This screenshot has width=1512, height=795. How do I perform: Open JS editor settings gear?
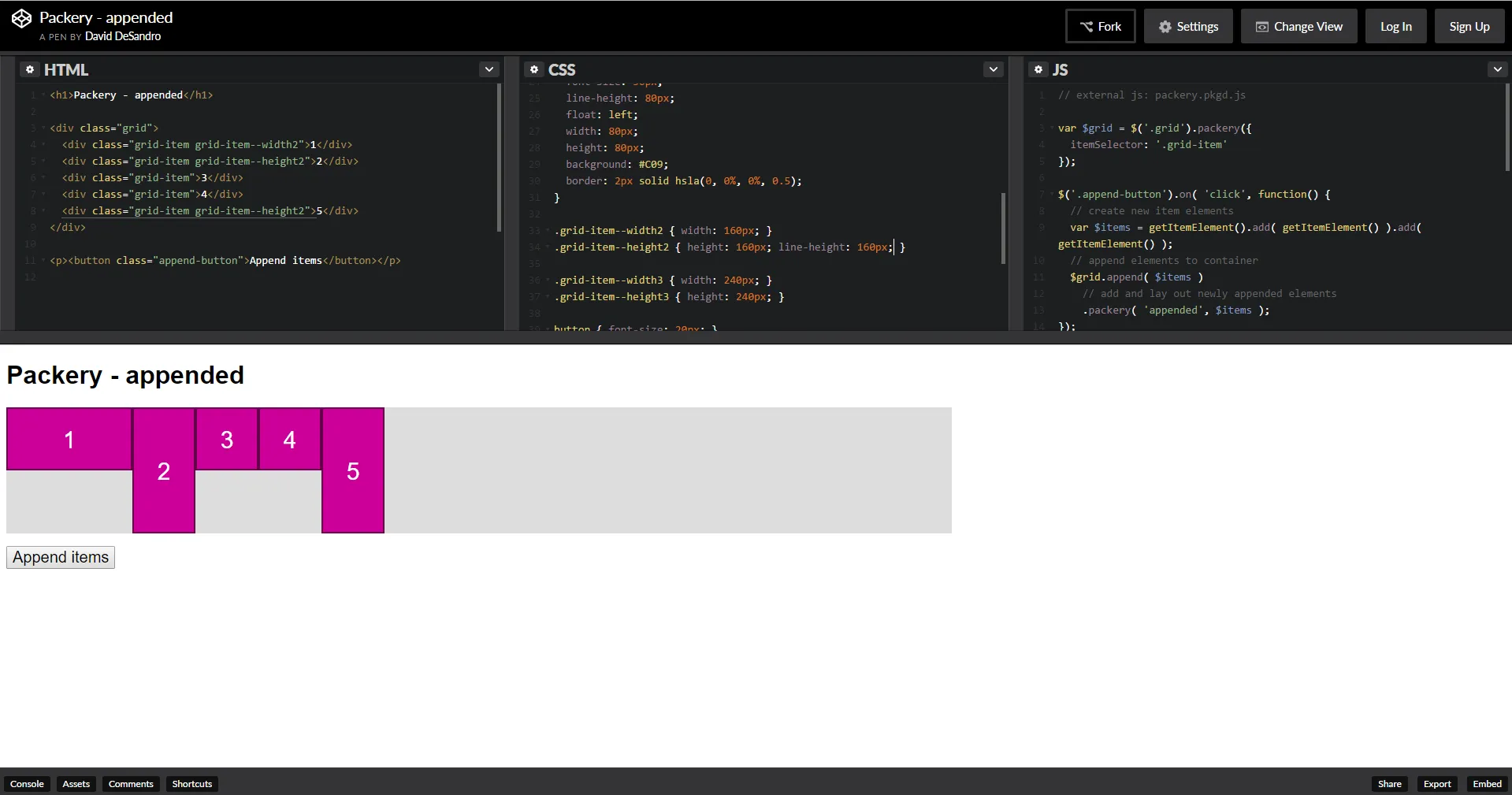pyautogui.click(x=1038, y=69)
